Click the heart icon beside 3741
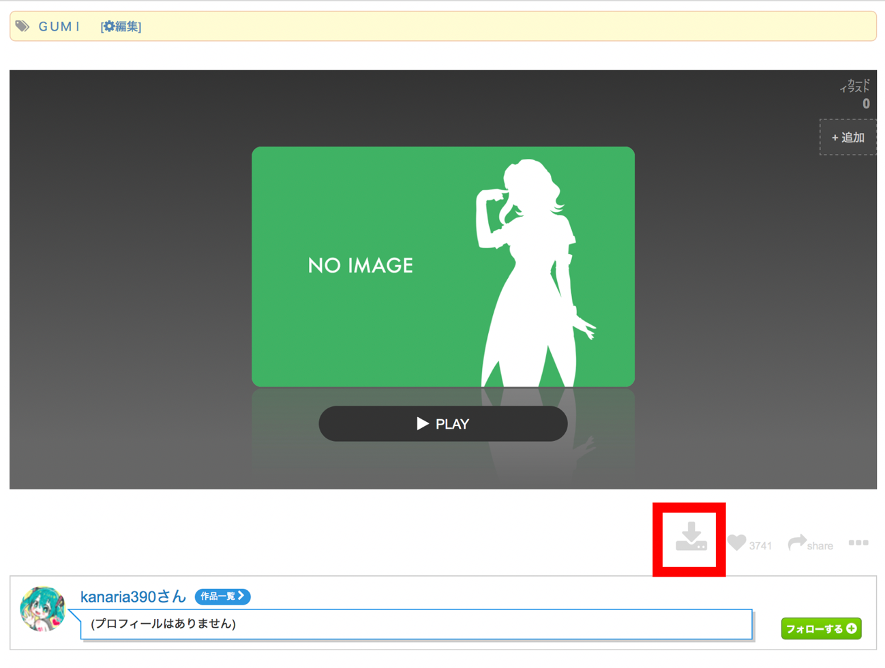This screenshot has height=668, width=885. point(737,542)
